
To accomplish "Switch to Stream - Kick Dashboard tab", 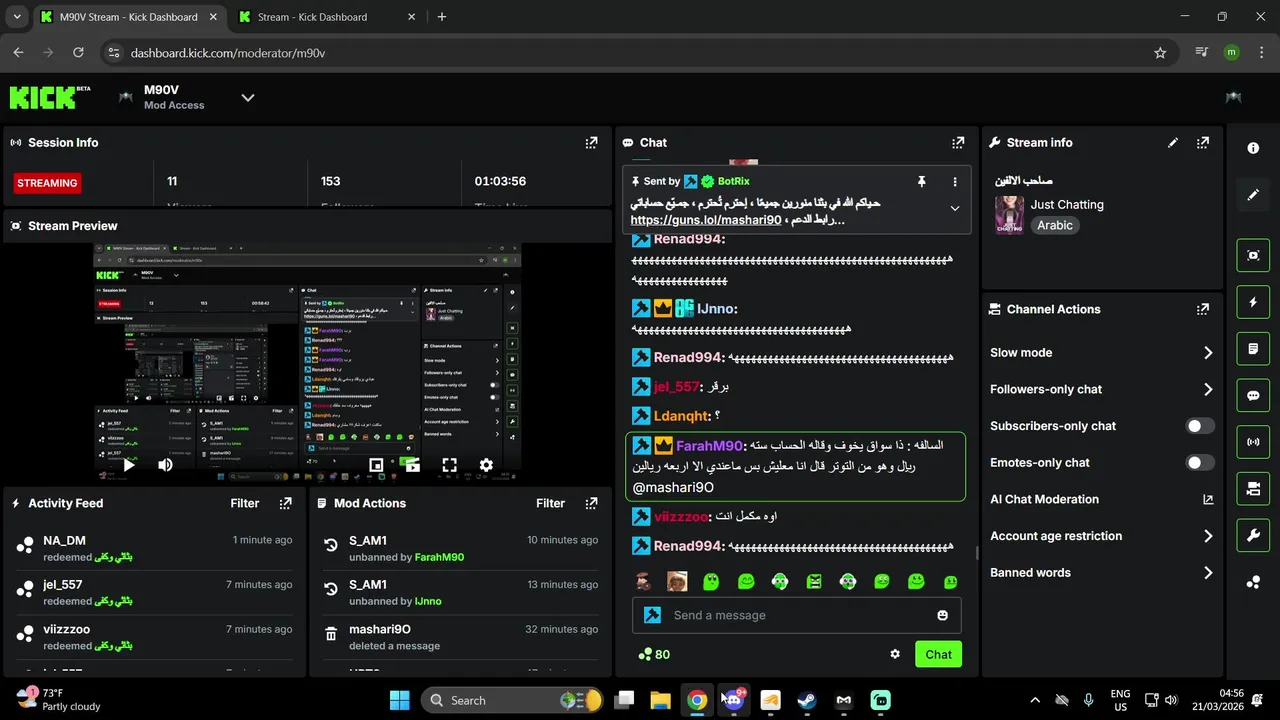I will pyautogui.click(x=329, y=17).
